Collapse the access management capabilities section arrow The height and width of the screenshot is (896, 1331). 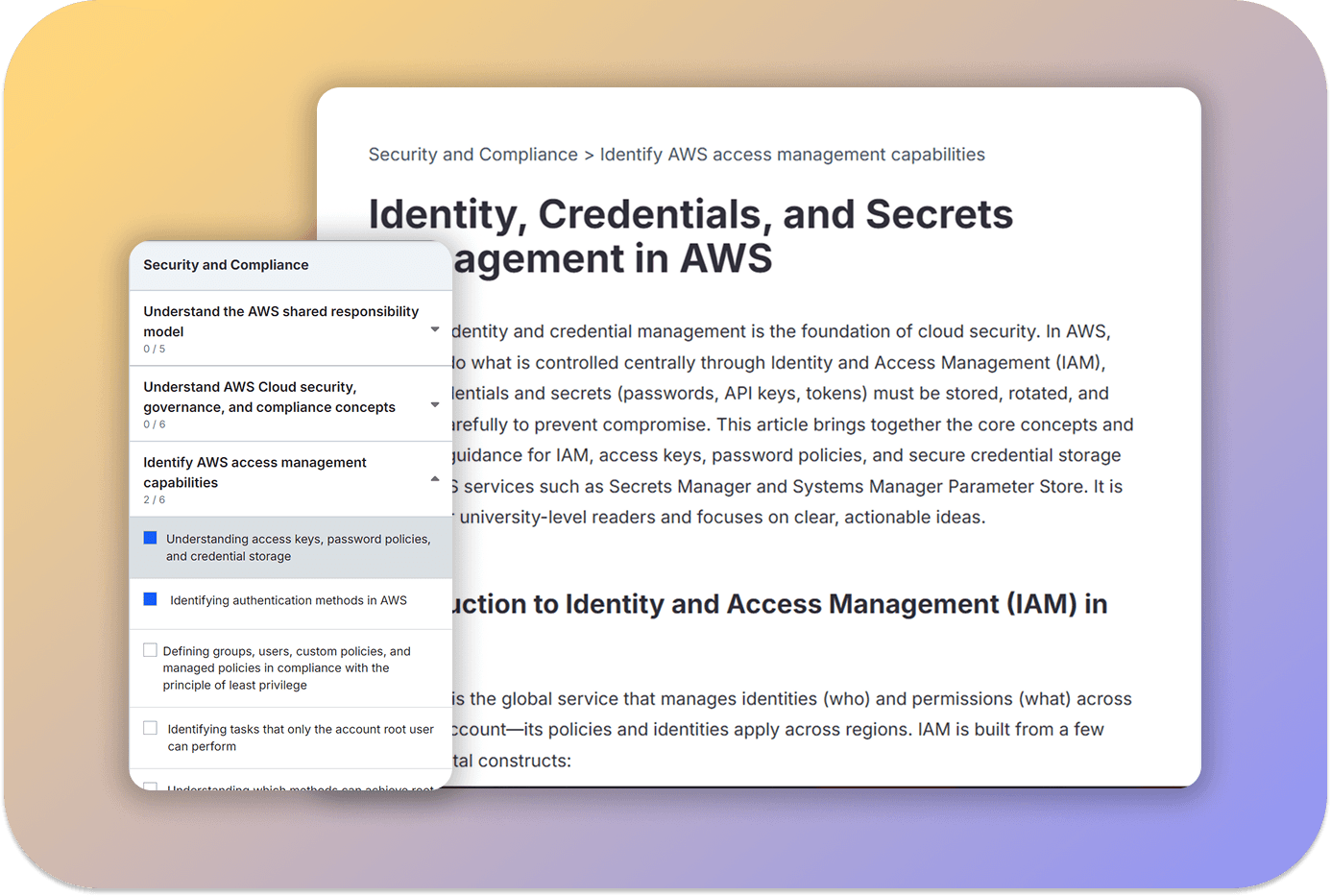click(x=435, y=478)
